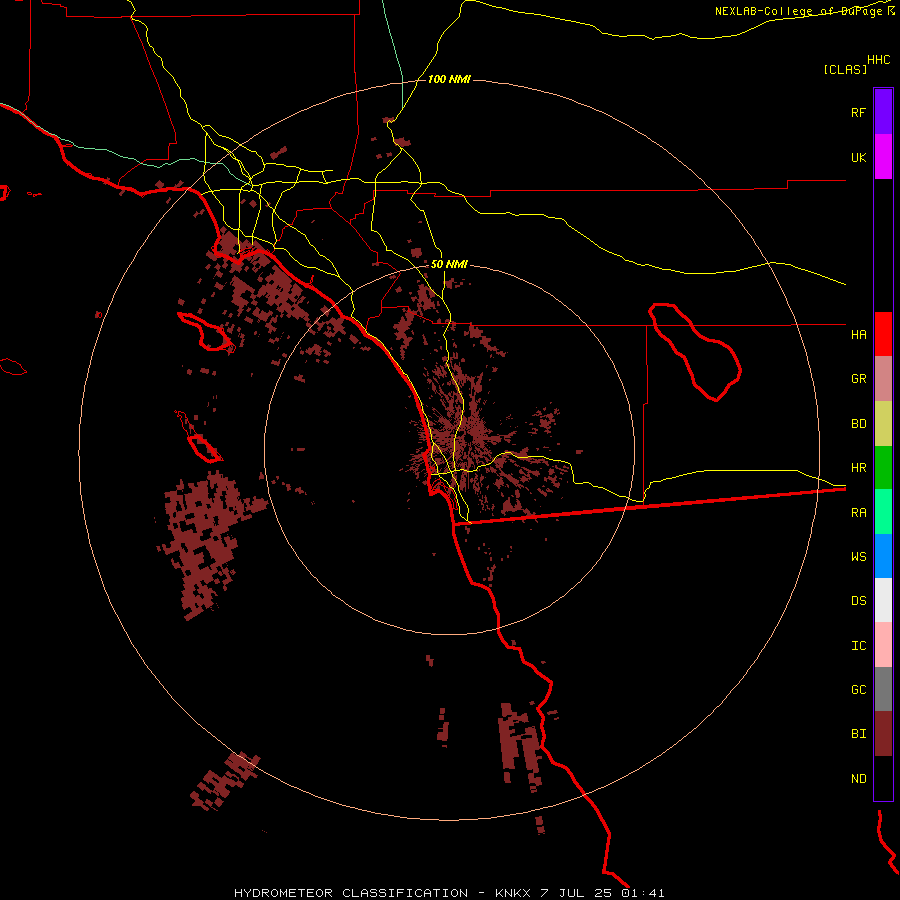Click the BI legend label

(858, 734)
